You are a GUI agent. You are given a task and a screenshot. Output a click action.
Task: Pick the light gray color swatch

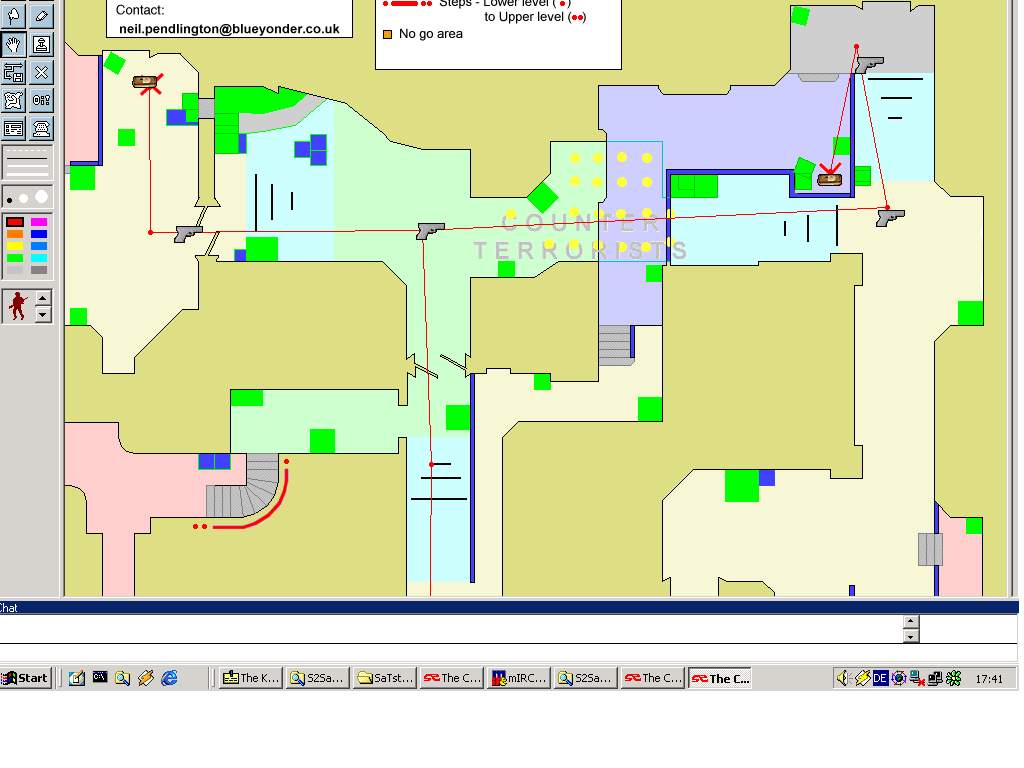tap(15, 270)
